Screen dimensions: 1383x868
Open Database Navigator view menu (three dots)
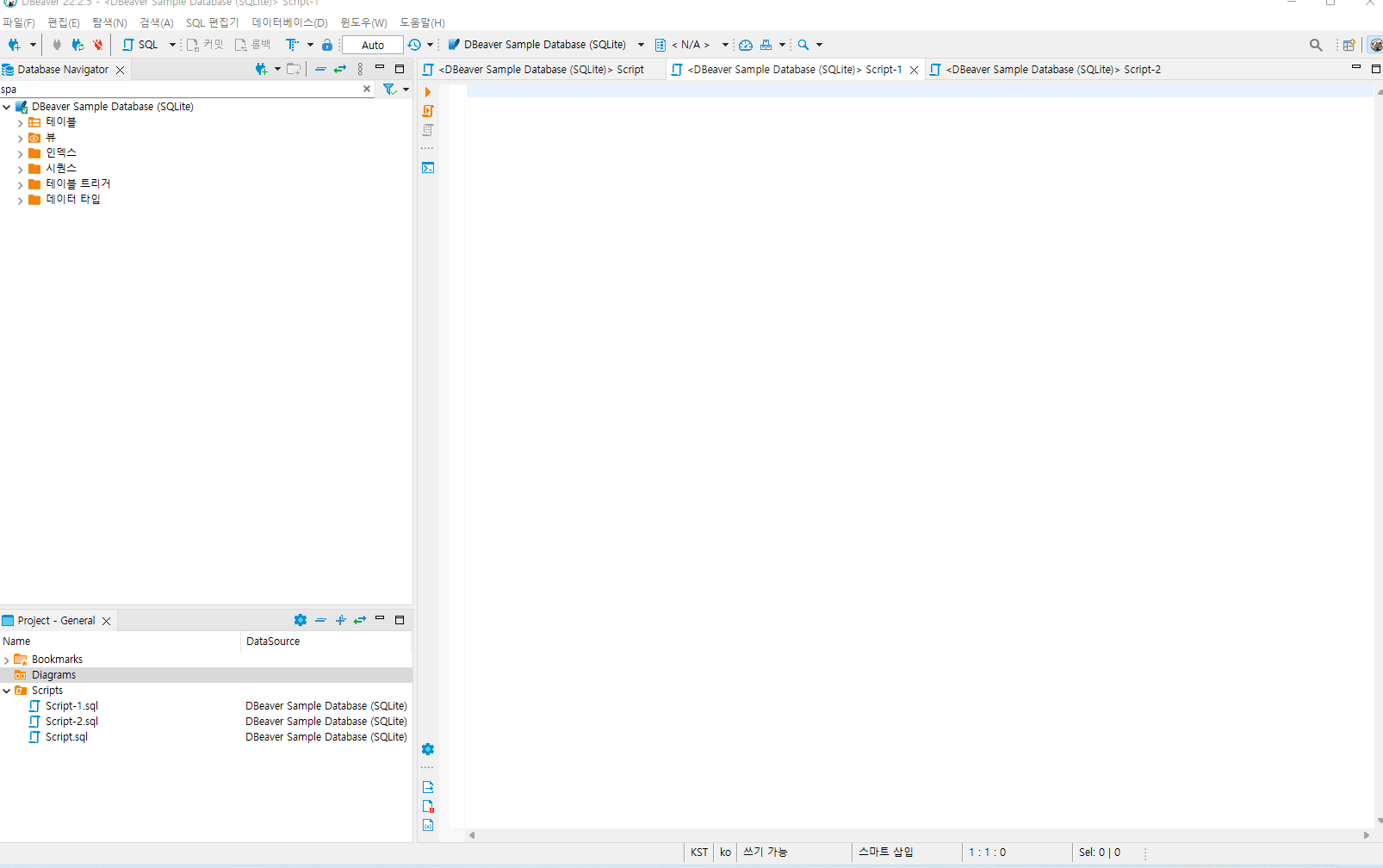click(360, 69)
